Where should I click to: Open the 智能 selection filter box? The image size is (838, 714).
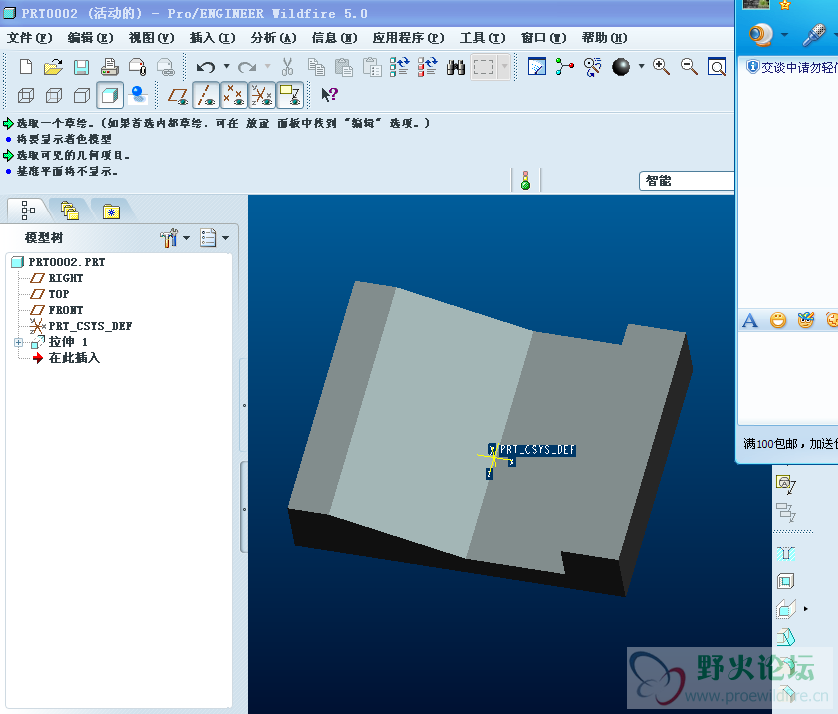686,181
